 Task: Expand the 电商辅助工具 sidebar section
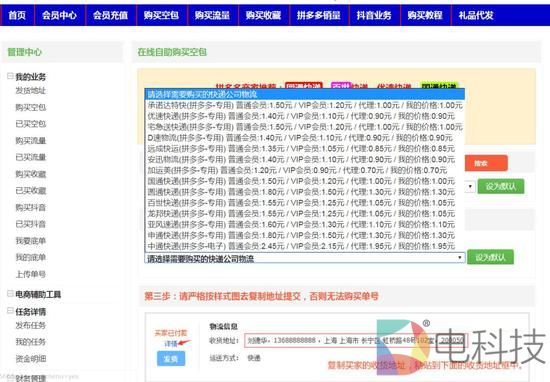(11, 294)
